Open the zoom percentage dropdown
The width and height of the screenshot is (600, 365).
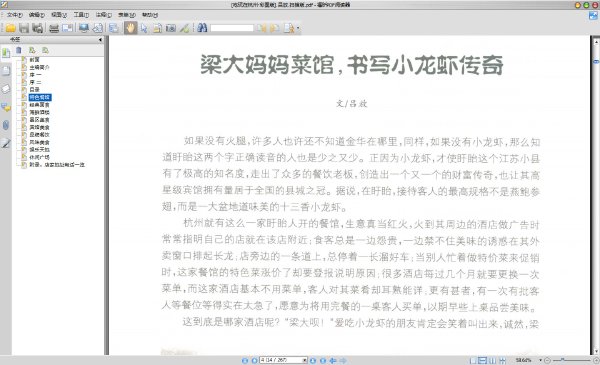click(540, 360)
